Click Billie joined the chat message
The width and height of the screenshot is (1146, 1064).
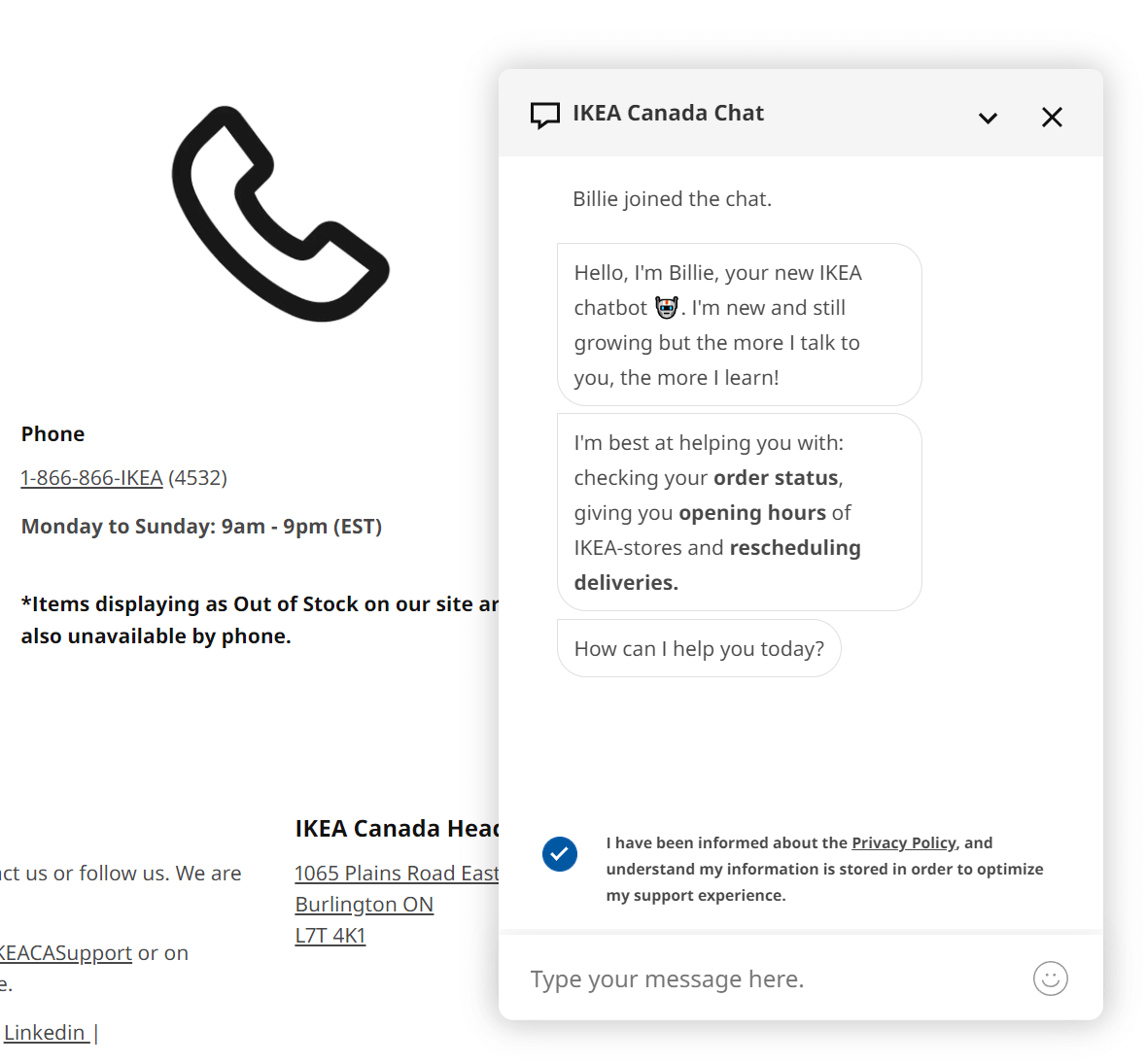[672, 198]
